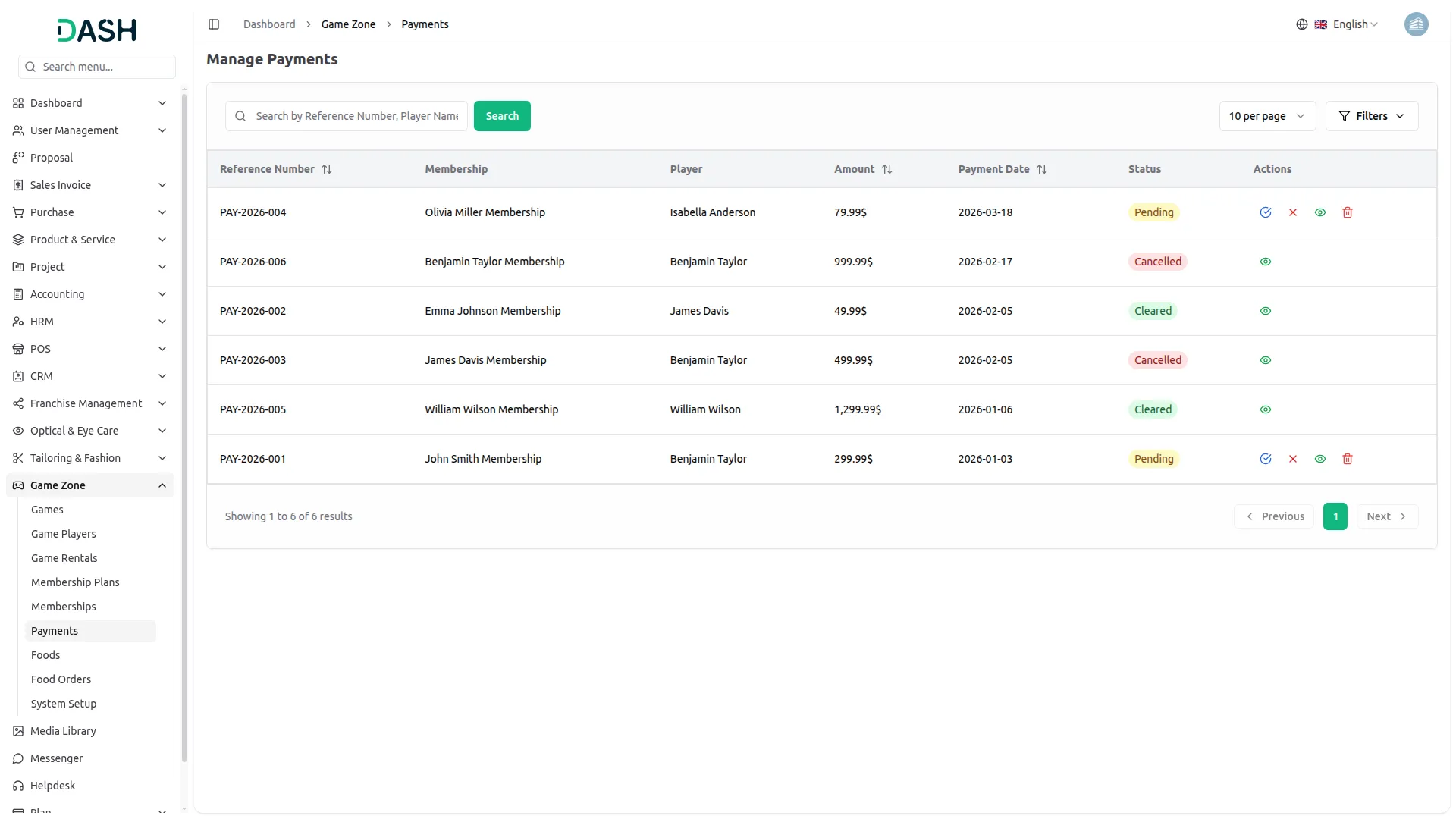Sort table by Reference Number arrows
The image size is (1456, 819).
point(327,169)
